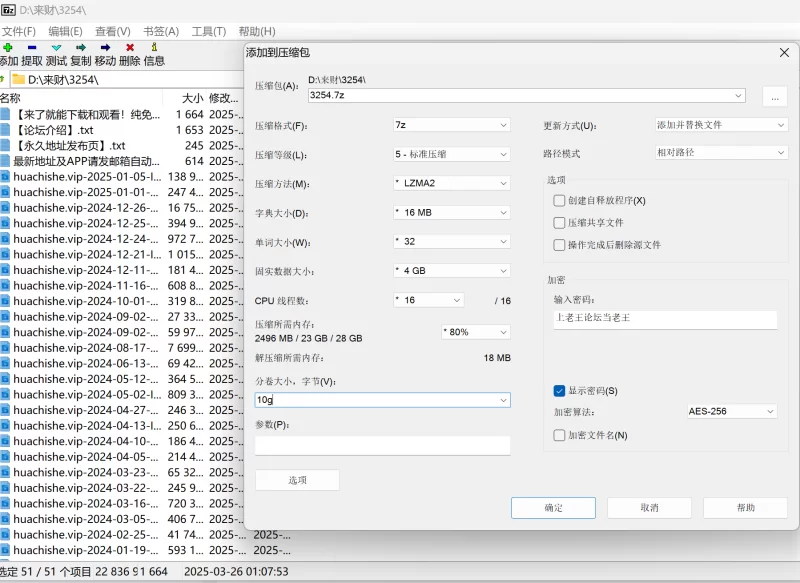Open the 加密算法 AES-256 dropdown
This screenshot has width=800, height=583.
click(731, 411)
